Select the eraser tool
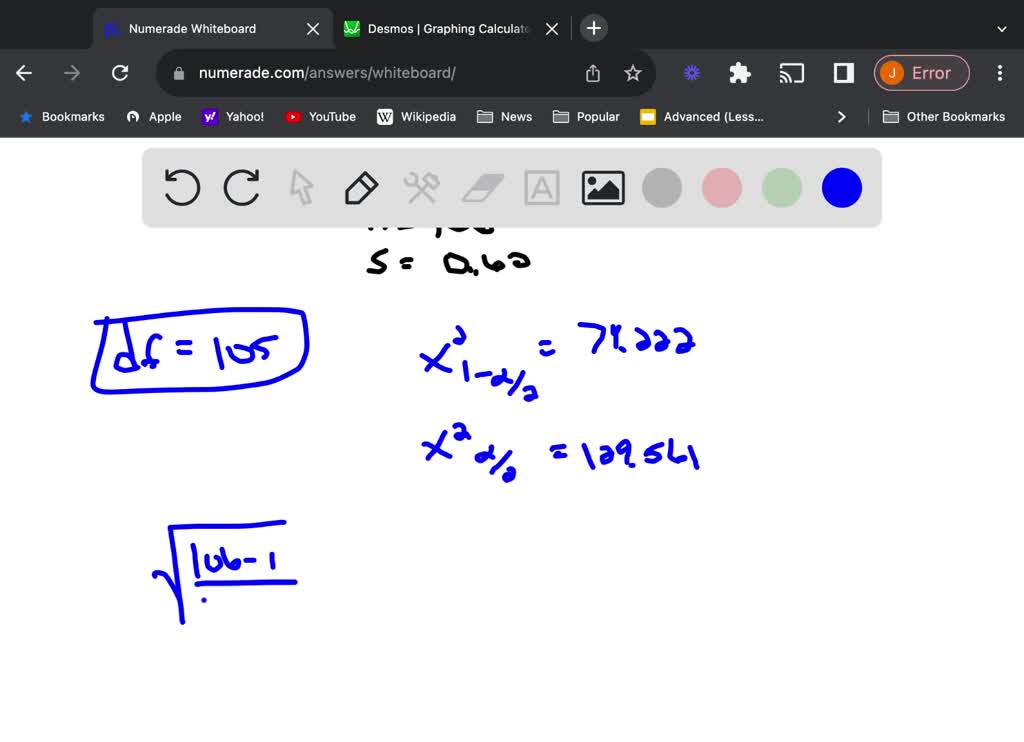This screenshot has height=742, width=1024. click(483, 189)
